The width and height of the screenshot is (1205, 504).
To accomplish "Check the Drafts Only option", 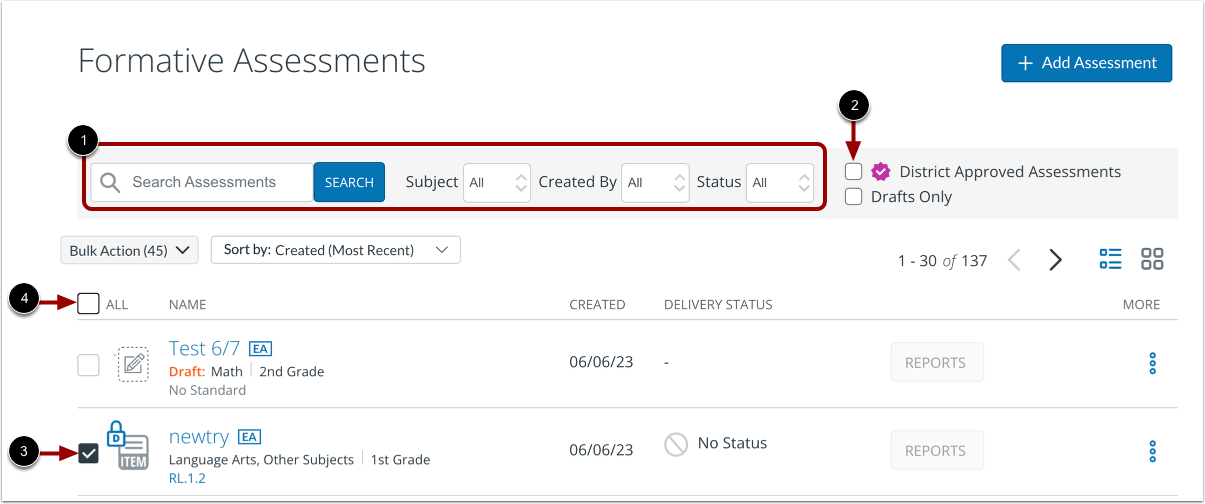I will [x=853, y=197].
